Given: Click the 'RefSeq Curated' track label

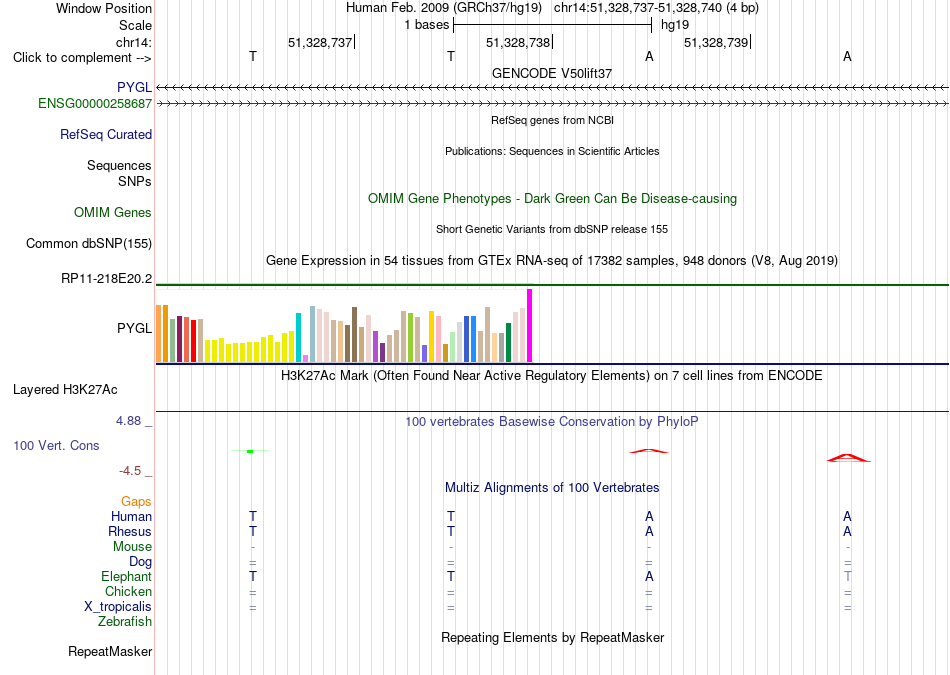Looking at the screenshot, I should pyautogui.click(x=106, y=135).
